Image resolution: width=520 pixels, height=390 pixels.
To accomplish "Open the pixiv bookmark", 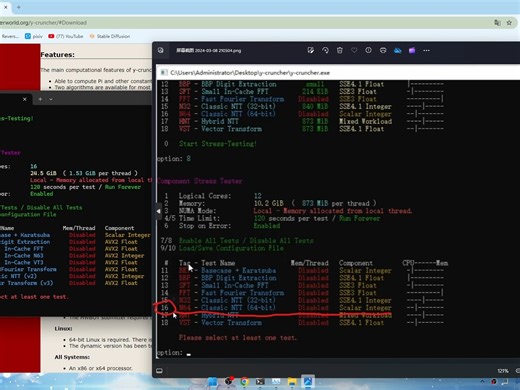I will click(34, 36).
